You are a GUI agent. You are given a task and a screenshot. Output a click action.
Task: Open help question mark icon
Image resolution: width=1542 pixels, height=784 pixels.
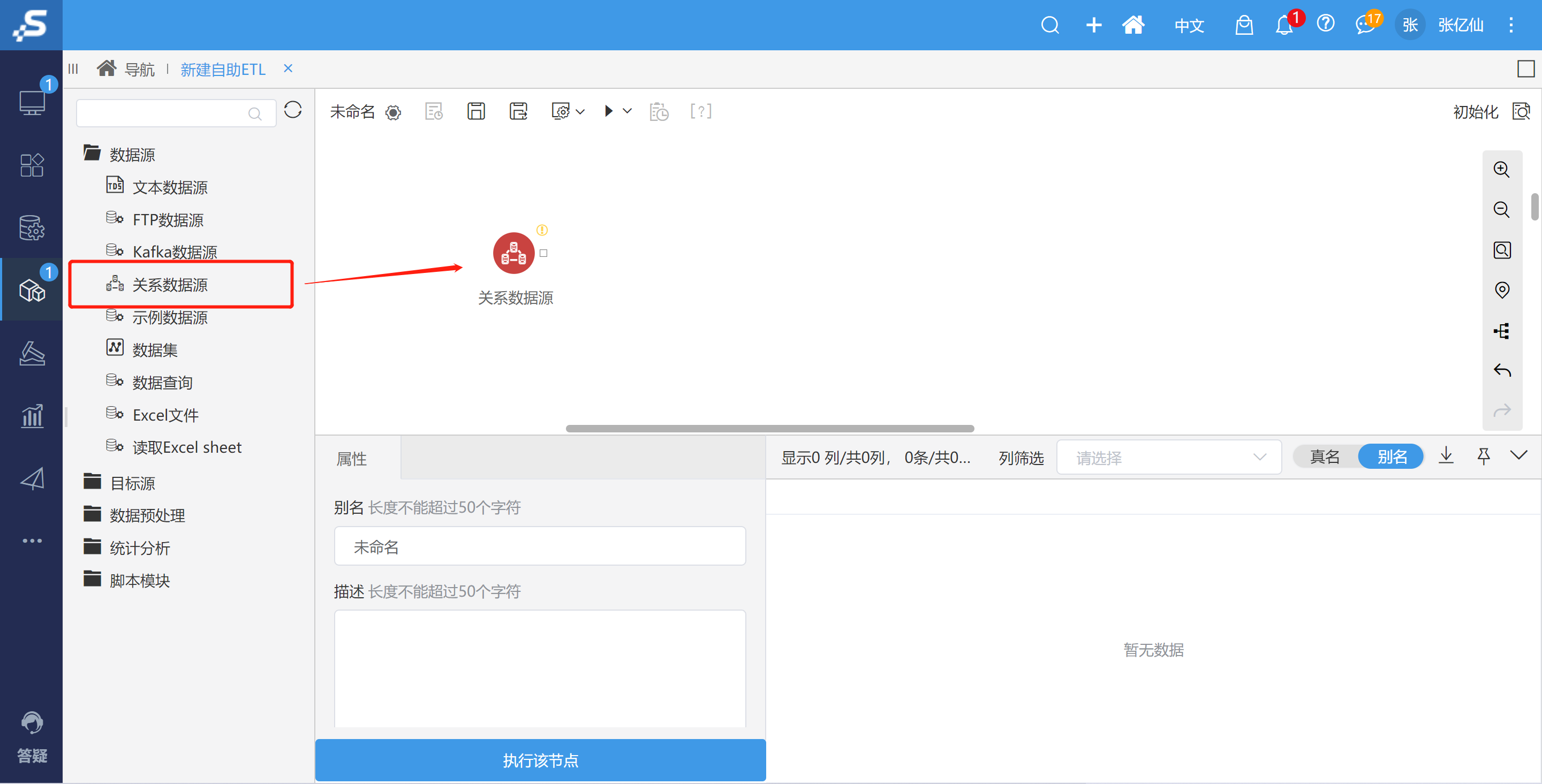[x=1325, y=24]
